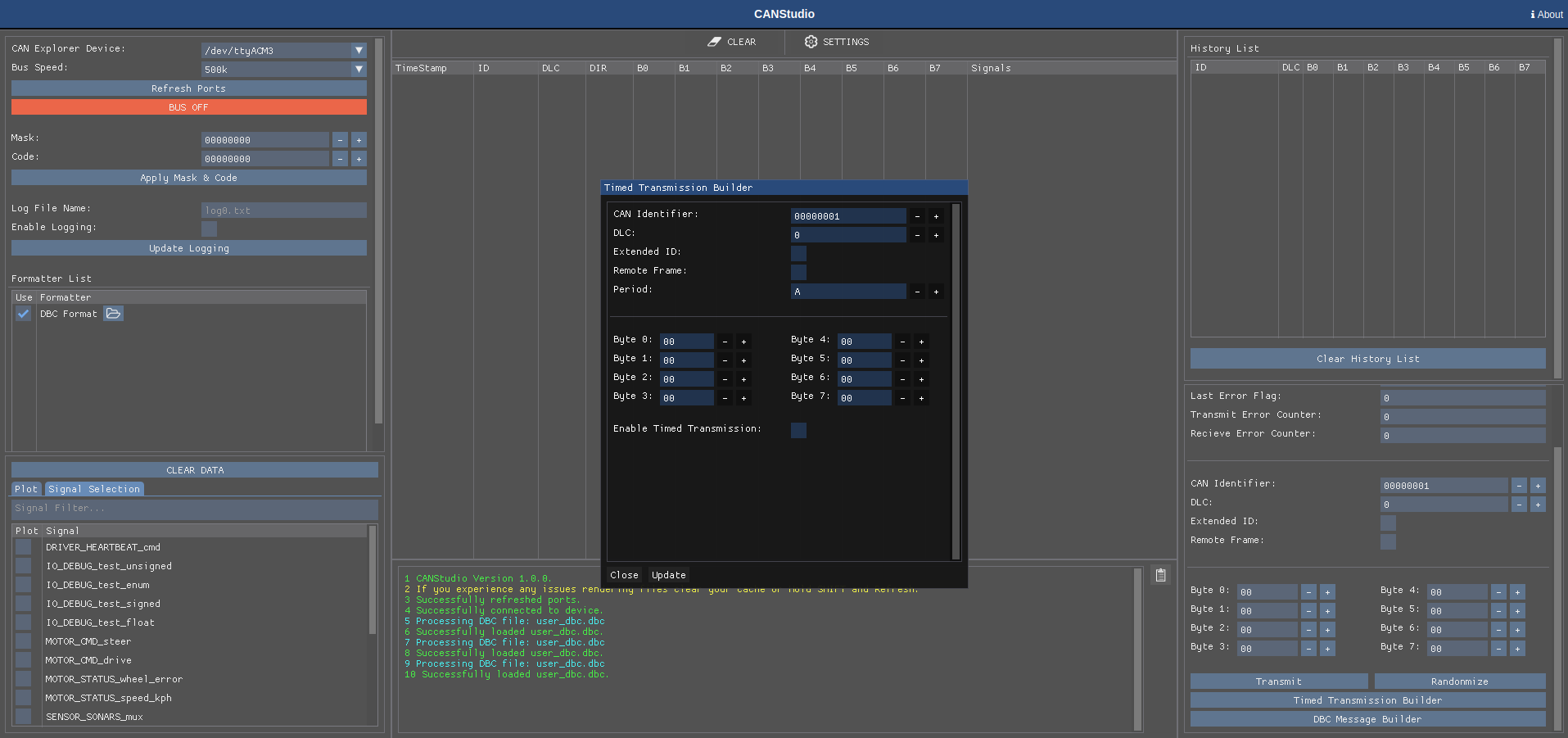Click the signal list vertical scrollbar
Image resolution: width=1568 pixels, height=738 pixels.
pos(373,582)
